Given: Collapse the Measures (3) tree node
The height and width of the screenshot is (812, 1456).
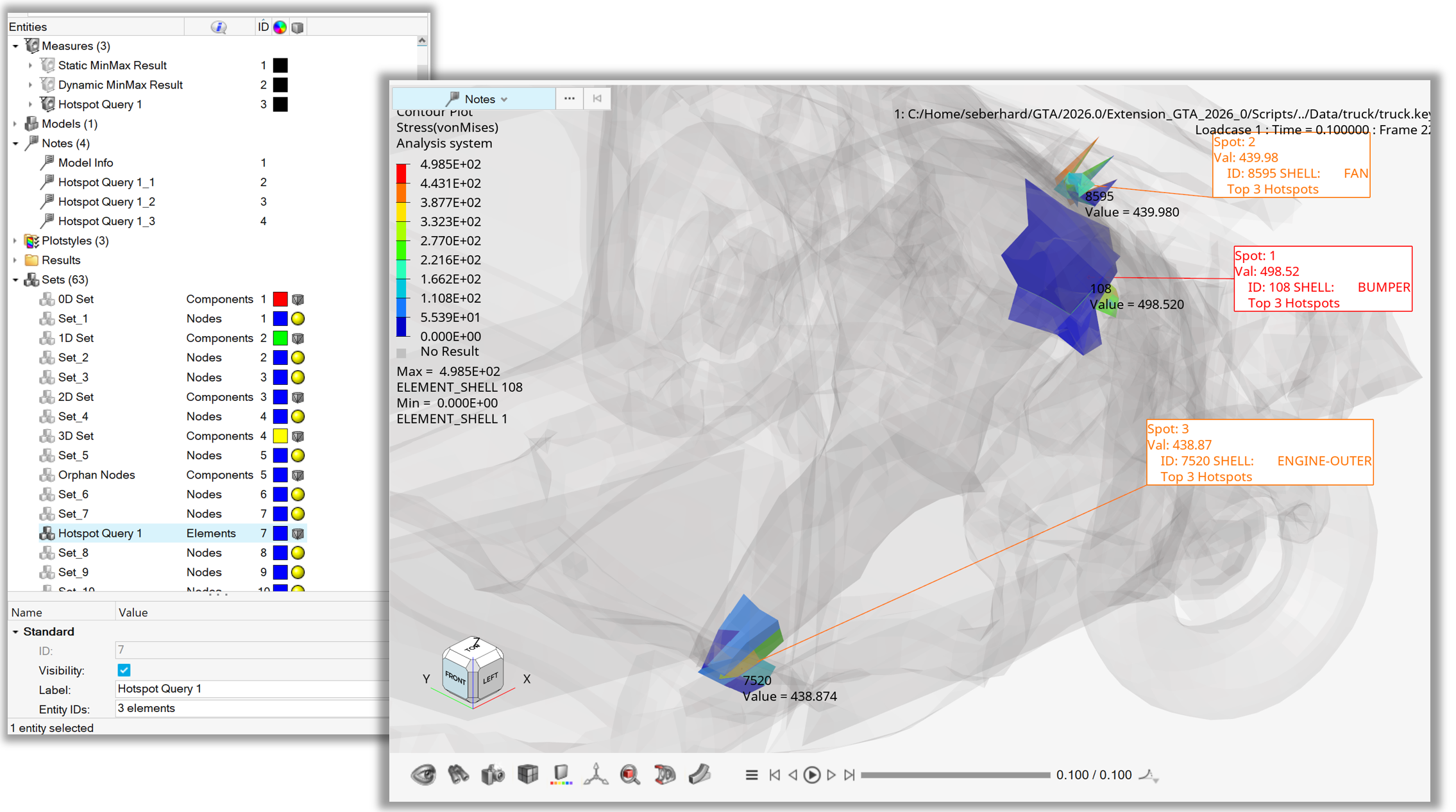Looking at the screenshot, I should (x=15, y=46).
